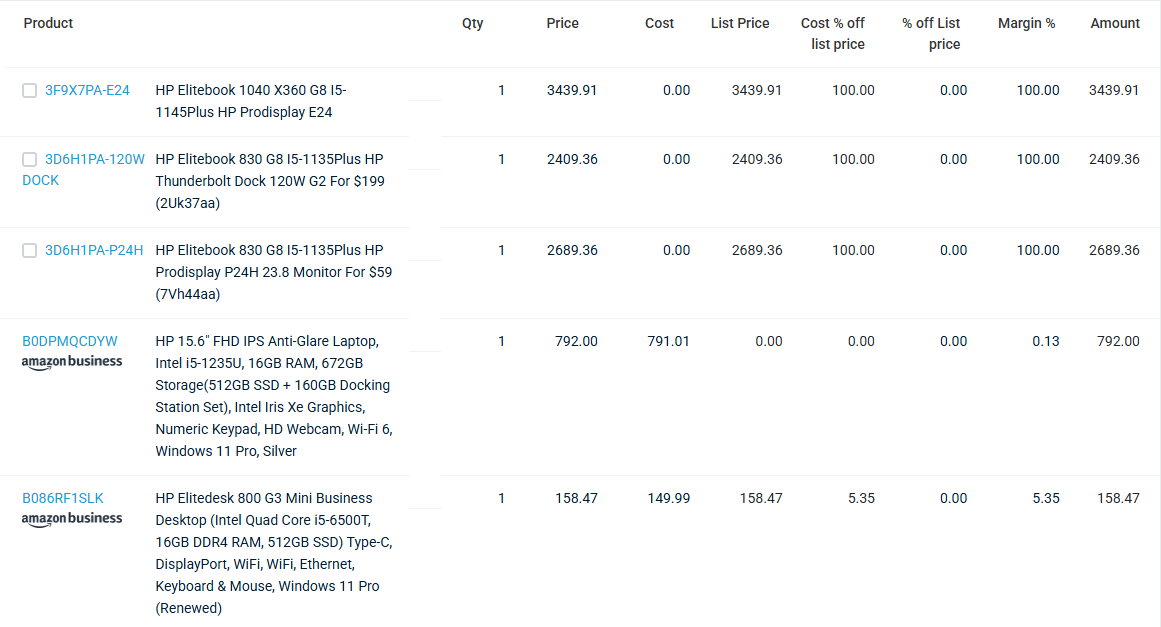
Task: Click the Qty column header
Action: tap(472, 24)
